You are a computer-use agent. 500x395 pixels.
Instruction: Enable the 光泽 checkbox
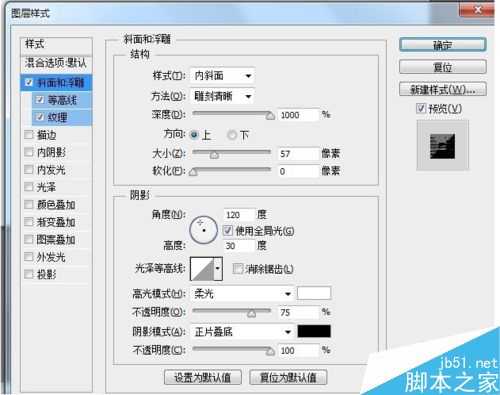(29, 187)
